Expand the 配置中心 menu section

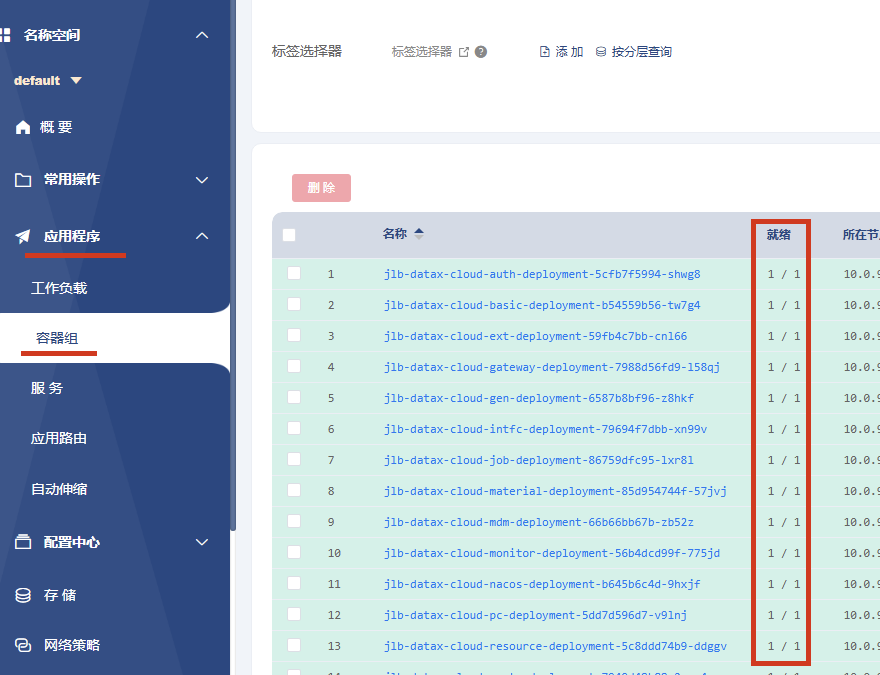pos(201,543)
